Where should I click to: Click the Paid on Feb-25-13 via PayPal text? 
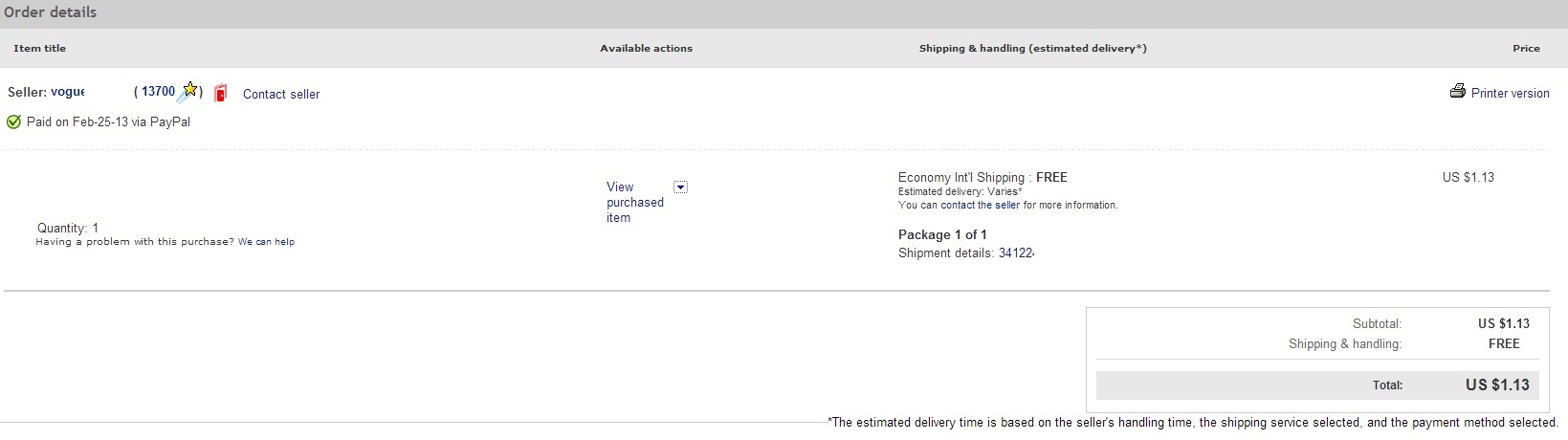pyautogui.click(x=108, y=122)
